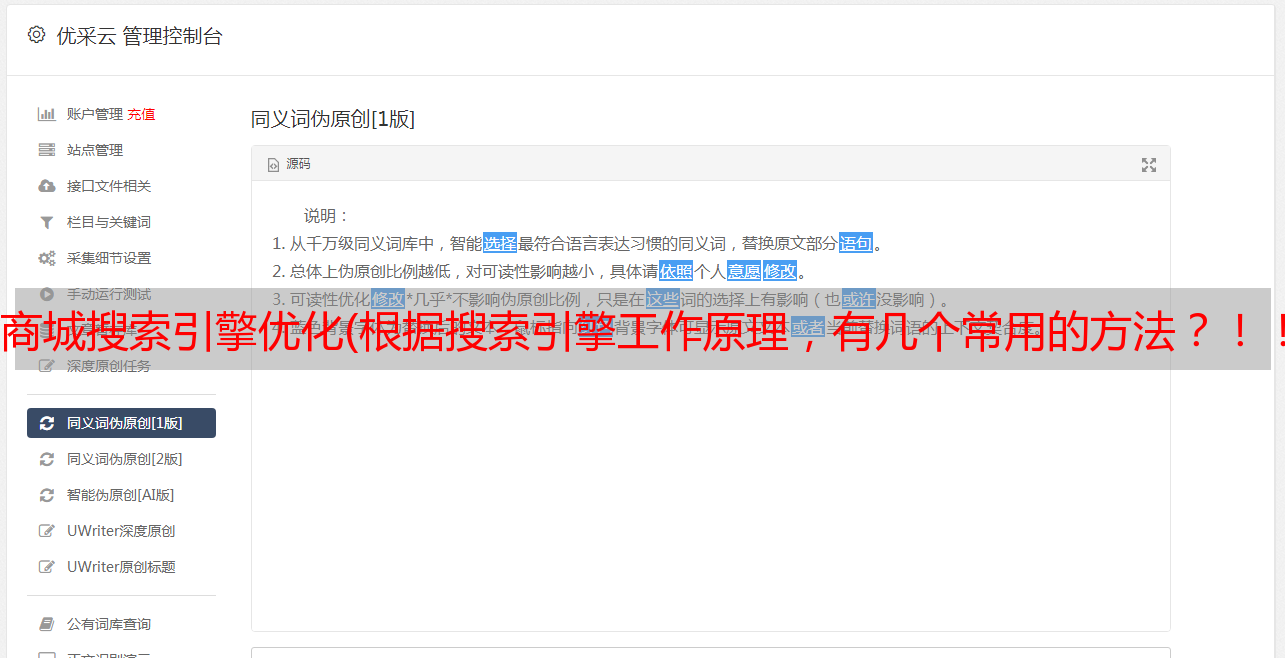Click the red 充值 recharge link

coord(141,114)
